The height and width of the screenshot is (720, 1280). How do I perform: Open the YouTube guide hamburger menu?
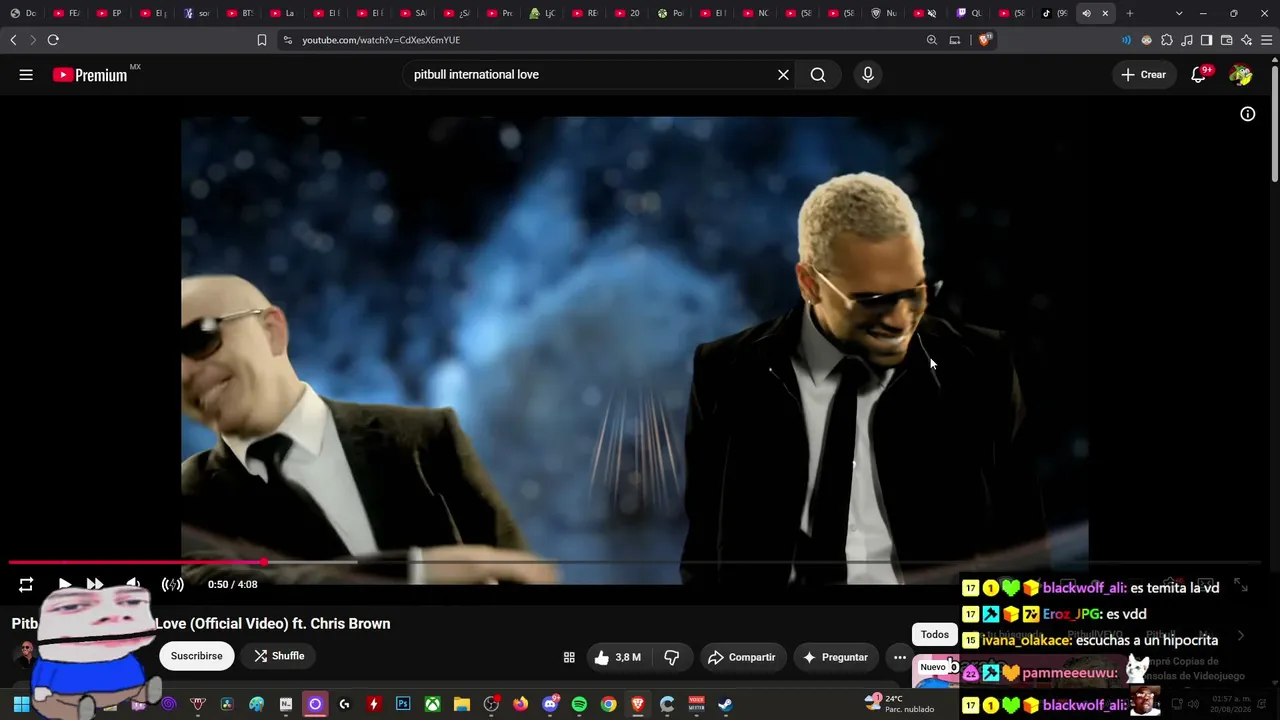click(x=26, y=75)
